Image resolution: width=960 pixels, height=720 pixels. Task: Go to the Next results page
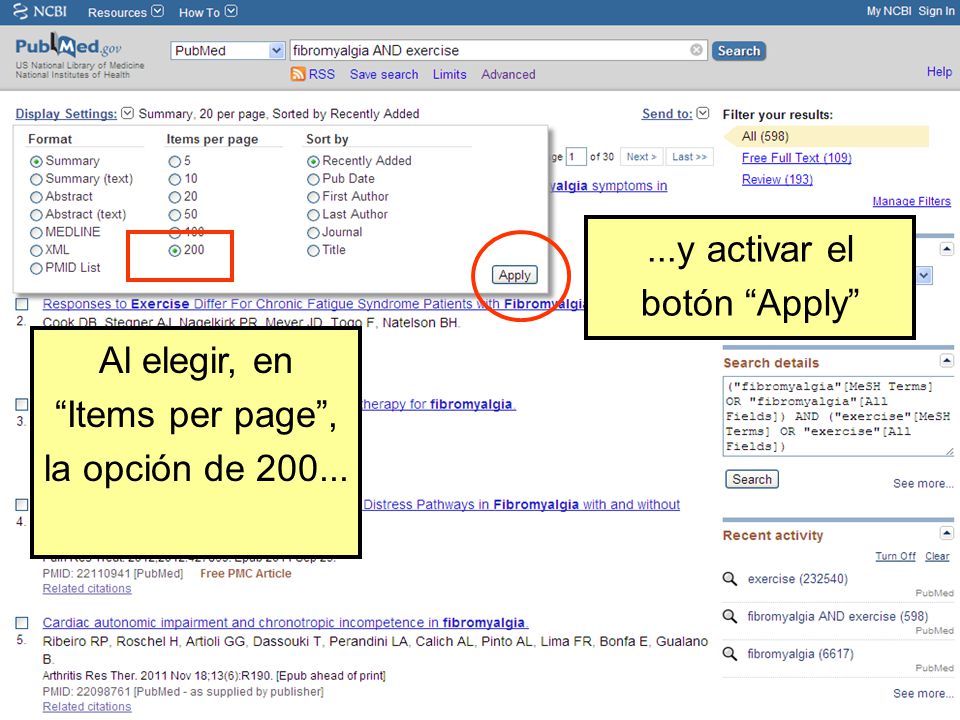coord(641,157)
